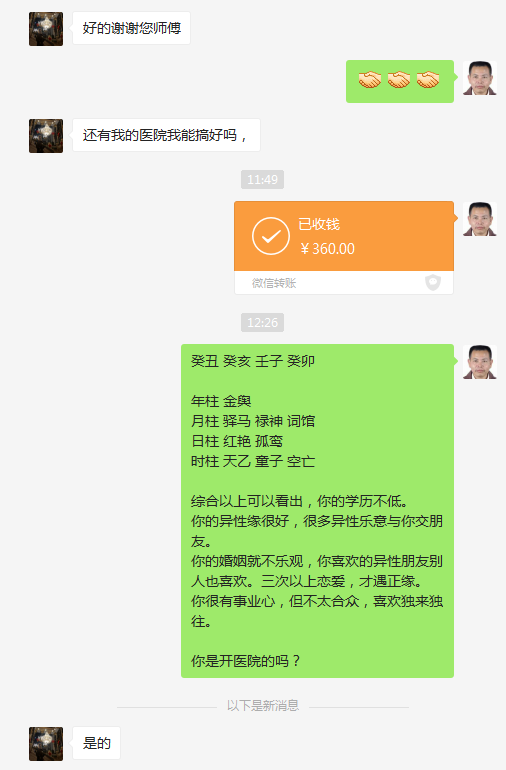
Task: Open avatar beside the 癸丑 癸亥 message
Action: coord(480,362)
